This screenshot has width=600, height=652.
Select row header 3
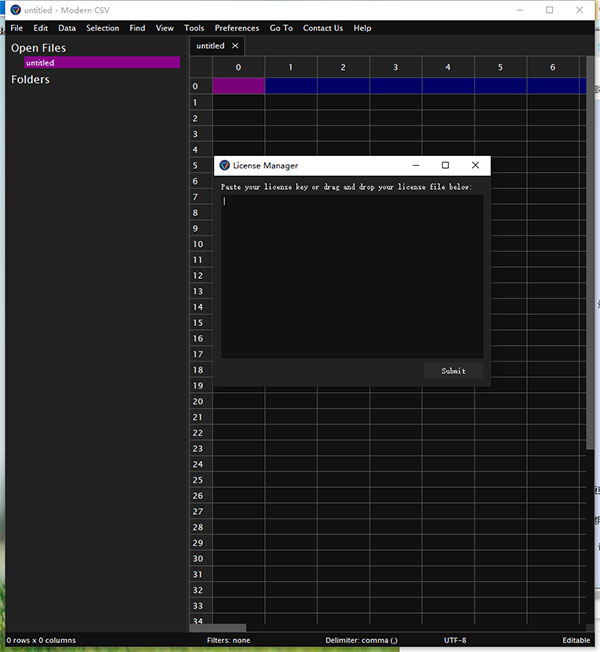(x=201, y=134)
